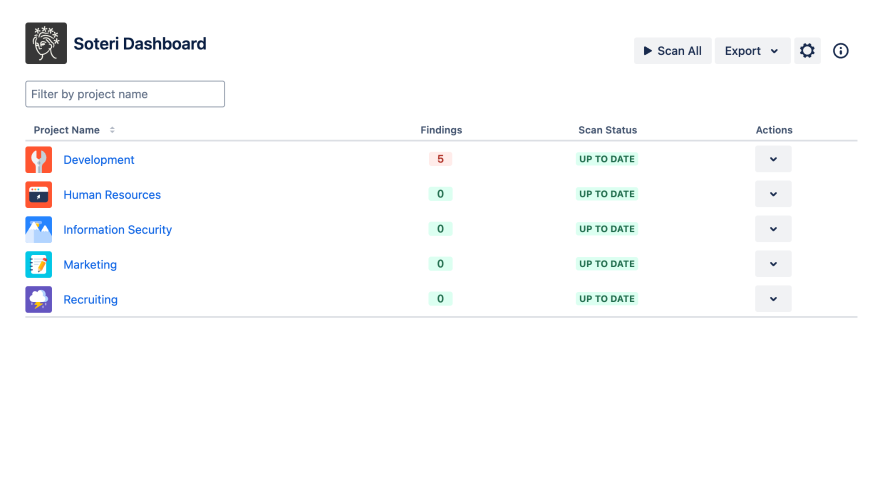The image size is (870, 495).
Task: Open the Development project link
Action: [99, 160]
